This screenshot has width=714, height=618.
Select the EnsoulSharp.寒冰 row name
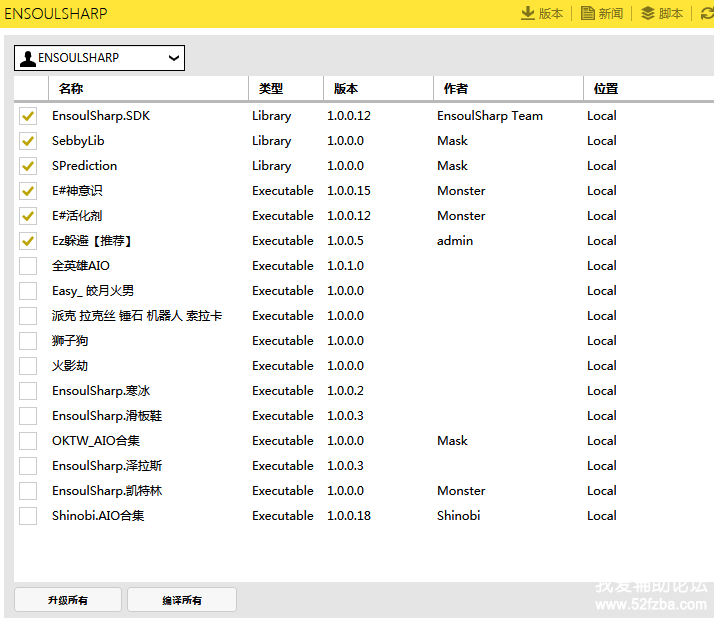[101, 391]
